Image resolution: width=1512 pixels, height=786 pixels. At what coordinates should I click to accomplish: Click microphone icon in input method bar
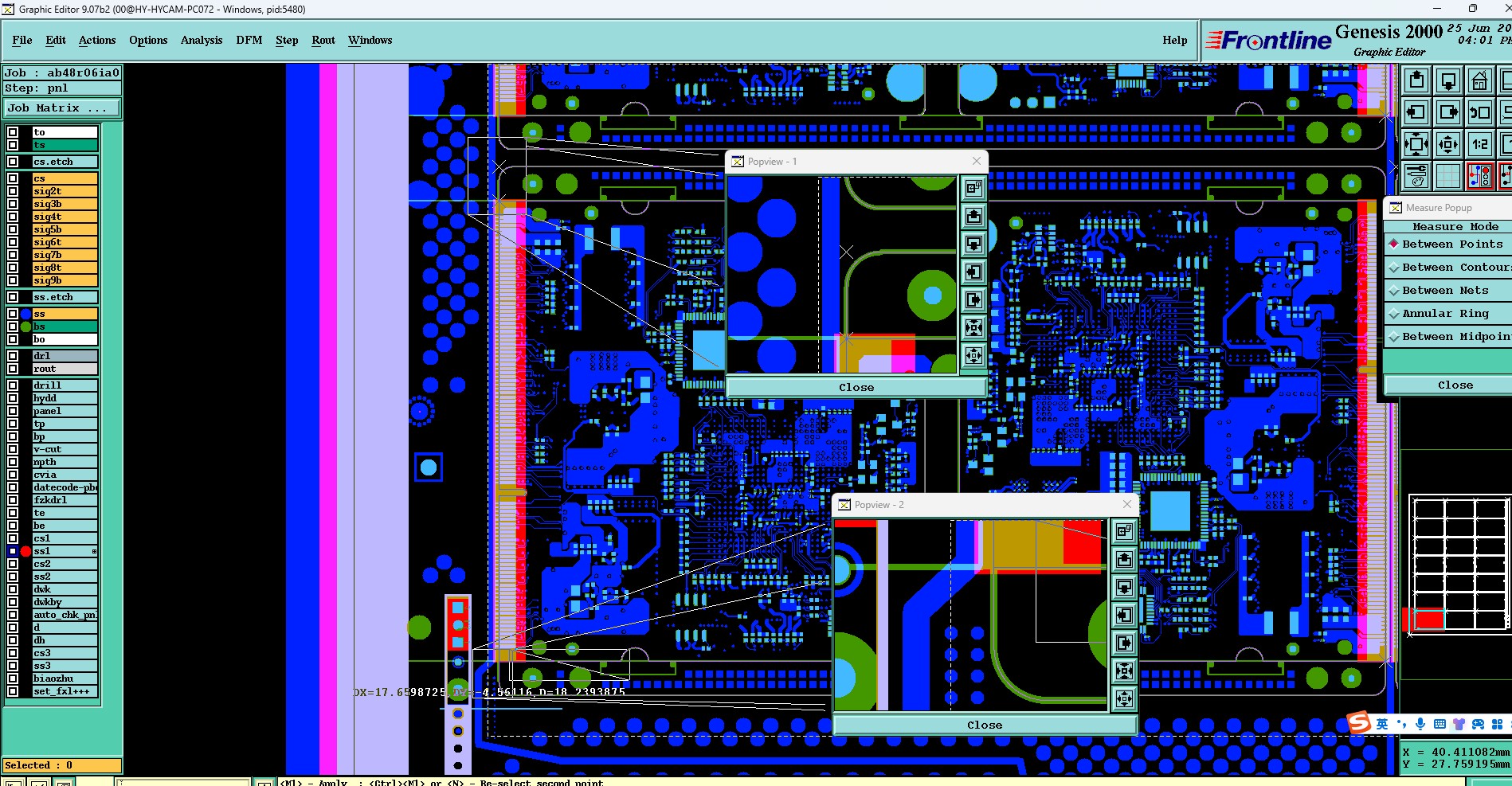[1420, 724]
